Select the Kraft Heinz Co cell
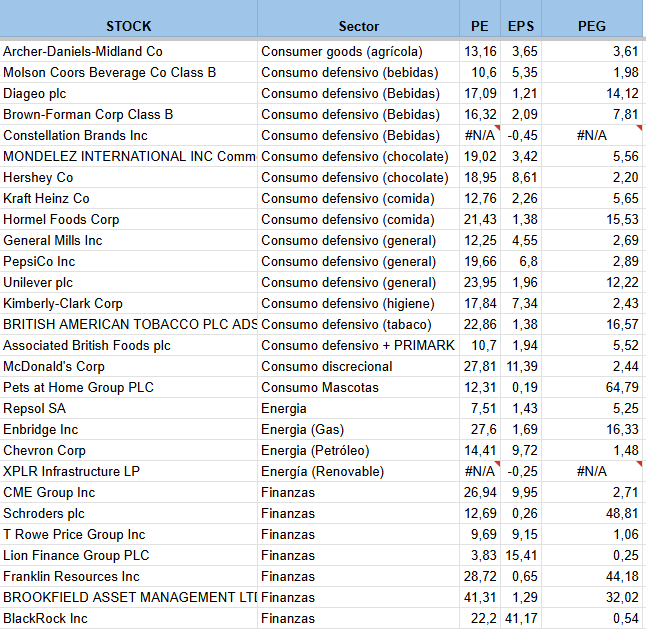646x629 pixels. pos(129,199)
